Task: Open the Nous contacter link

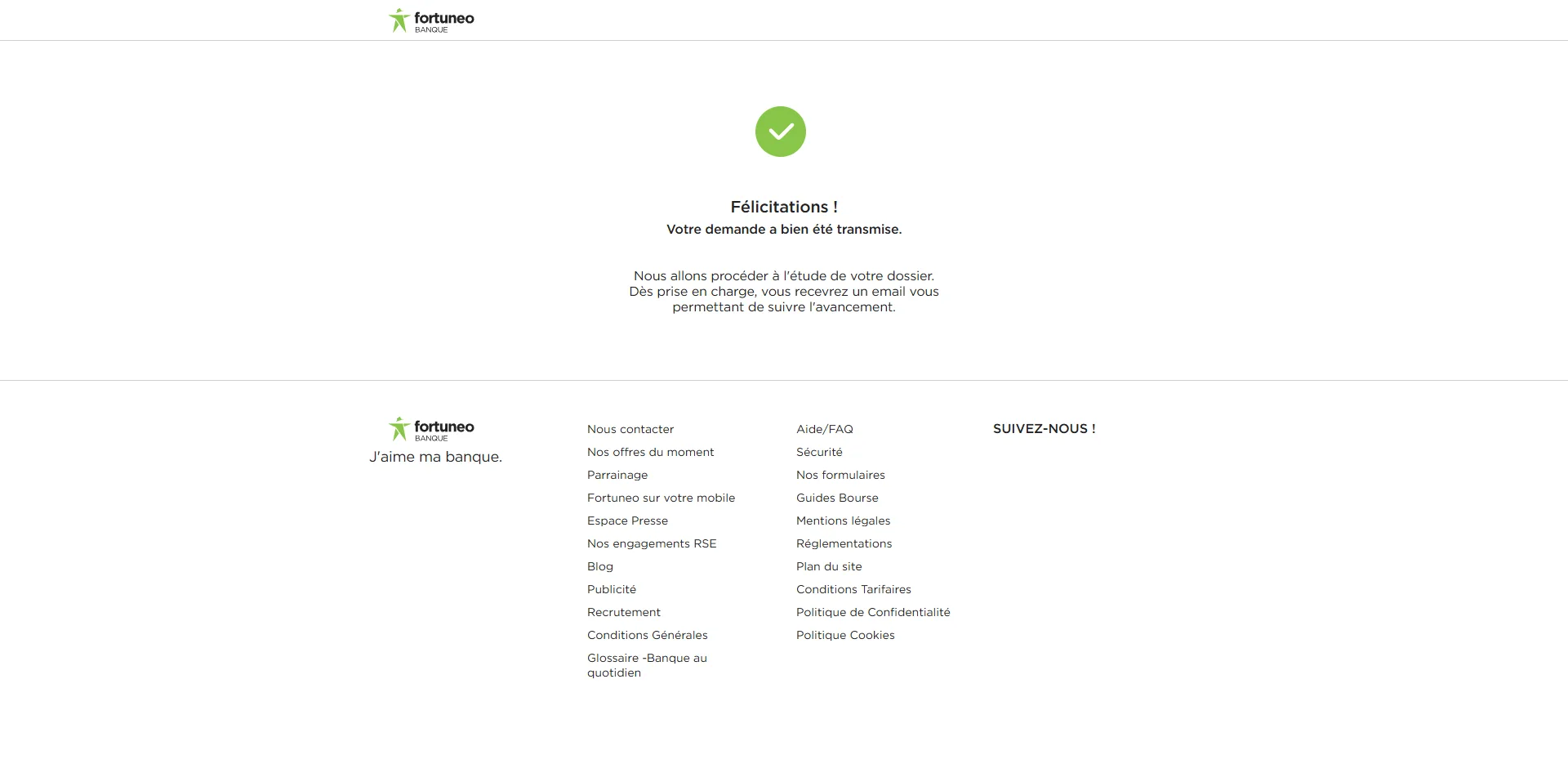Action: click(x=630, y=429)
